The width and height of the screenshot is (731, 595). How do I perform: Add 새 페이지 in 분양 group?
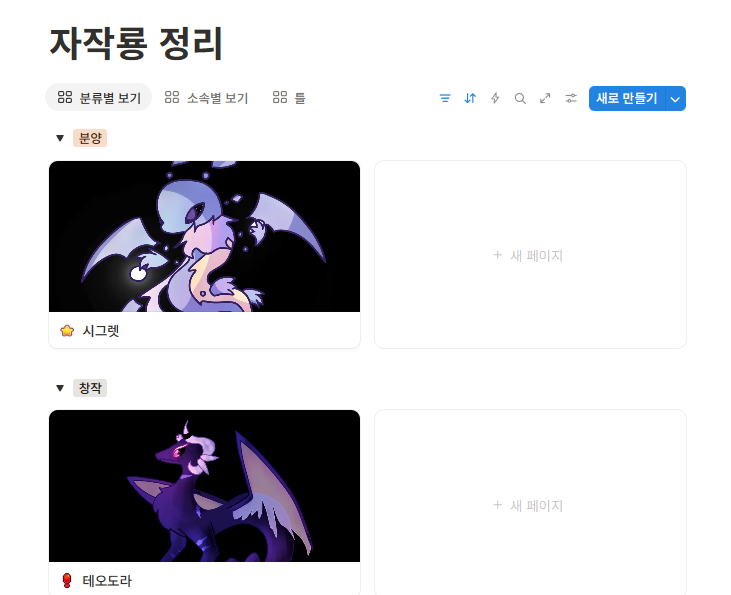pyautogui.click(x=530, y=255)
